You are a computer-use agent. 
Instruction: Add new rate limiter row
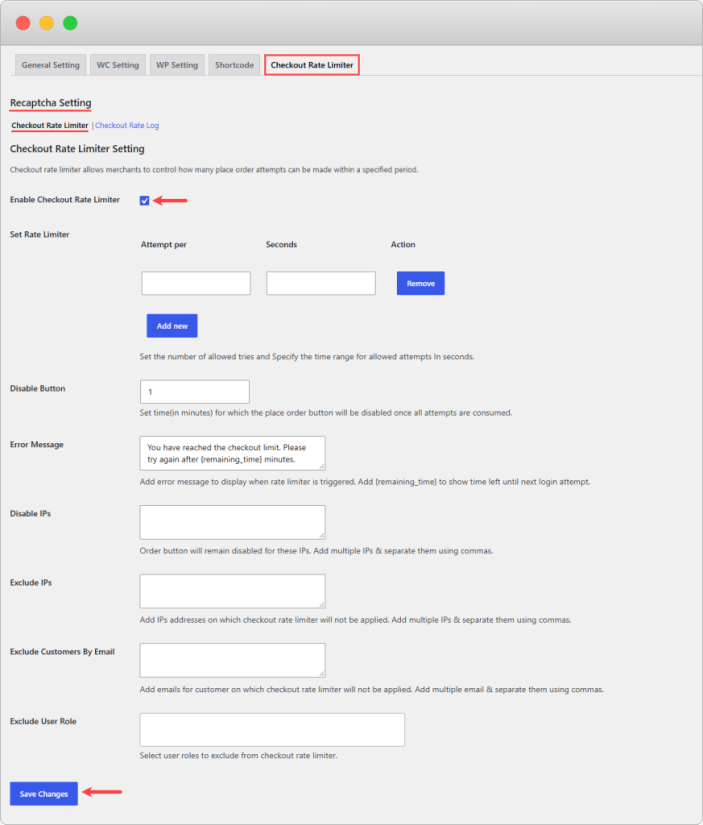[172, 326]
